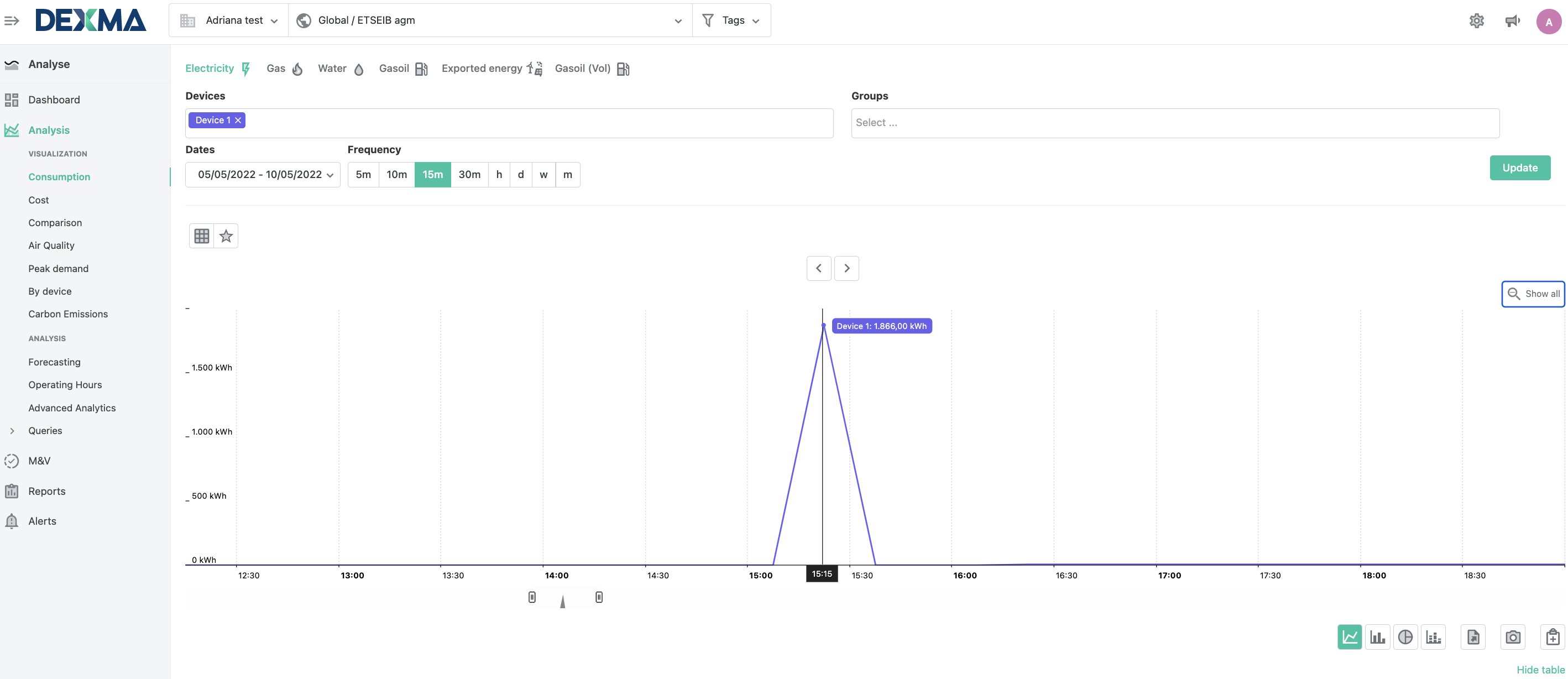Select the pie chart type icon
The height and width of the screenshot is (679, 1568).
coord(1405,637)
